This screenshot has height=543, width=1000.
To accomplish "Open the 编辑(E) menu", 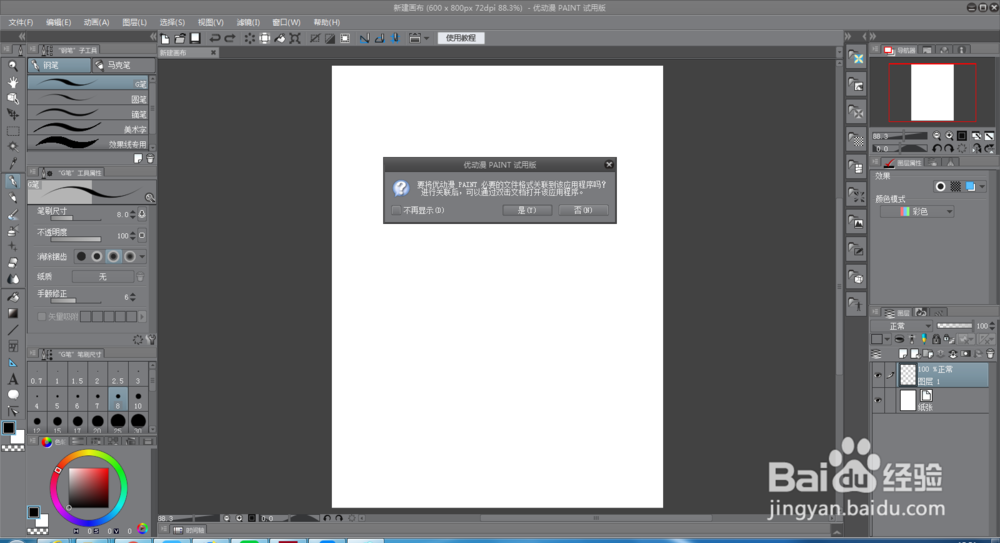I will (58, 22).
